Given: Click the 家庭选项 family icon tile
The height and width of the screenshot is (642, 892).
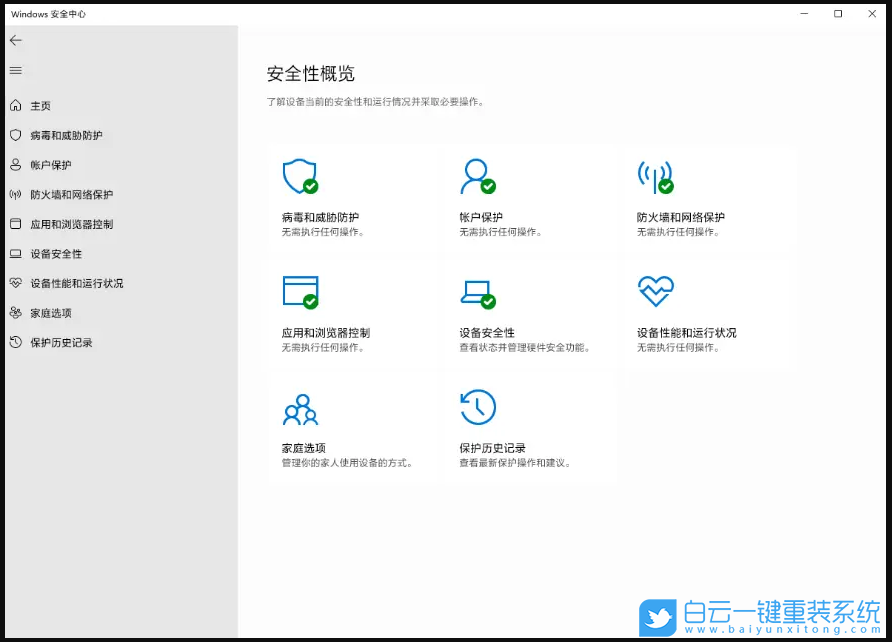Looking at the screenshot, I should (x=299, y=408).
